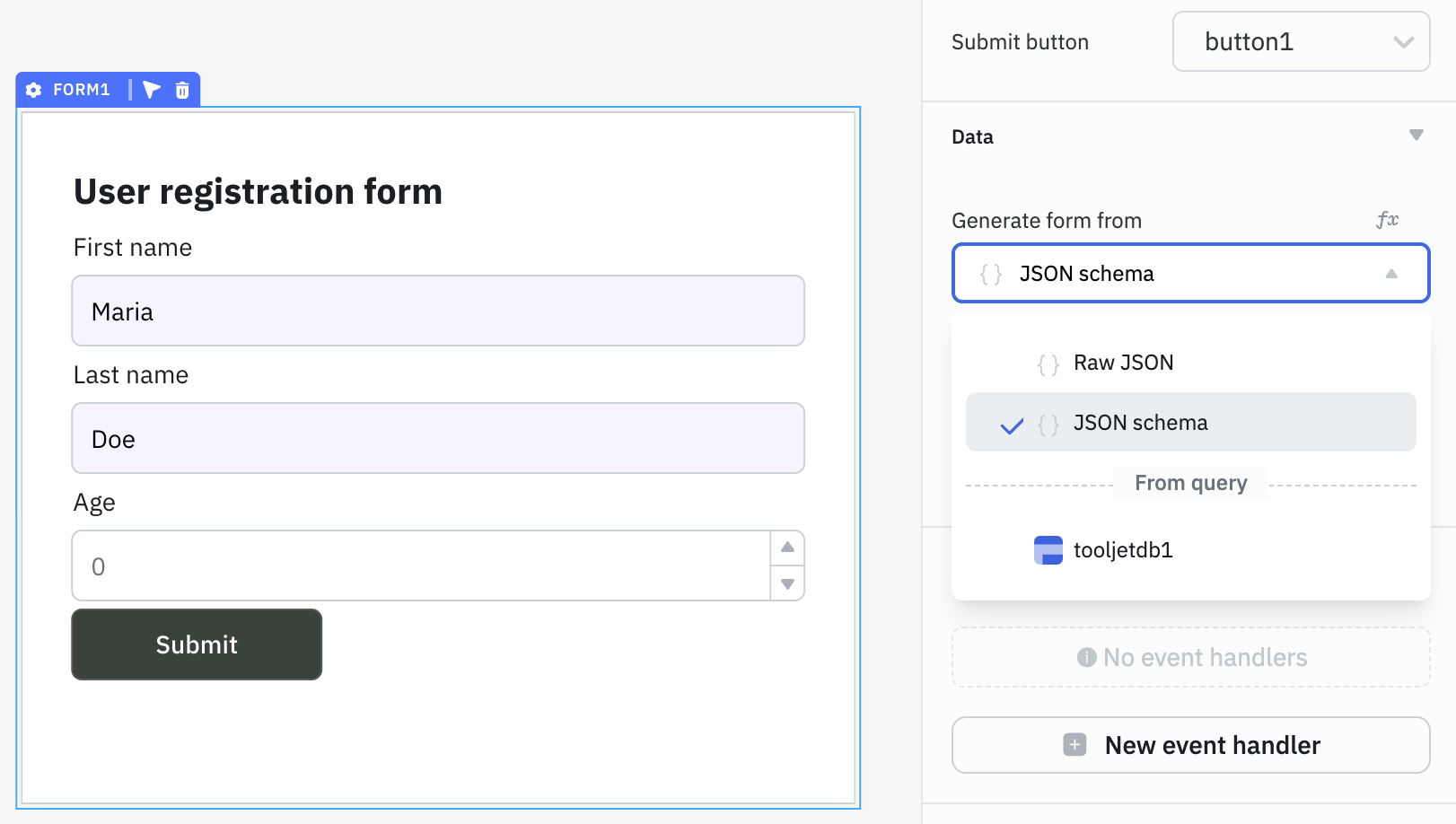Image resolution: width=1456 pixels, height=824 pixels.
Task: Click the First name field containing Maria
Action: click(438, 311)
